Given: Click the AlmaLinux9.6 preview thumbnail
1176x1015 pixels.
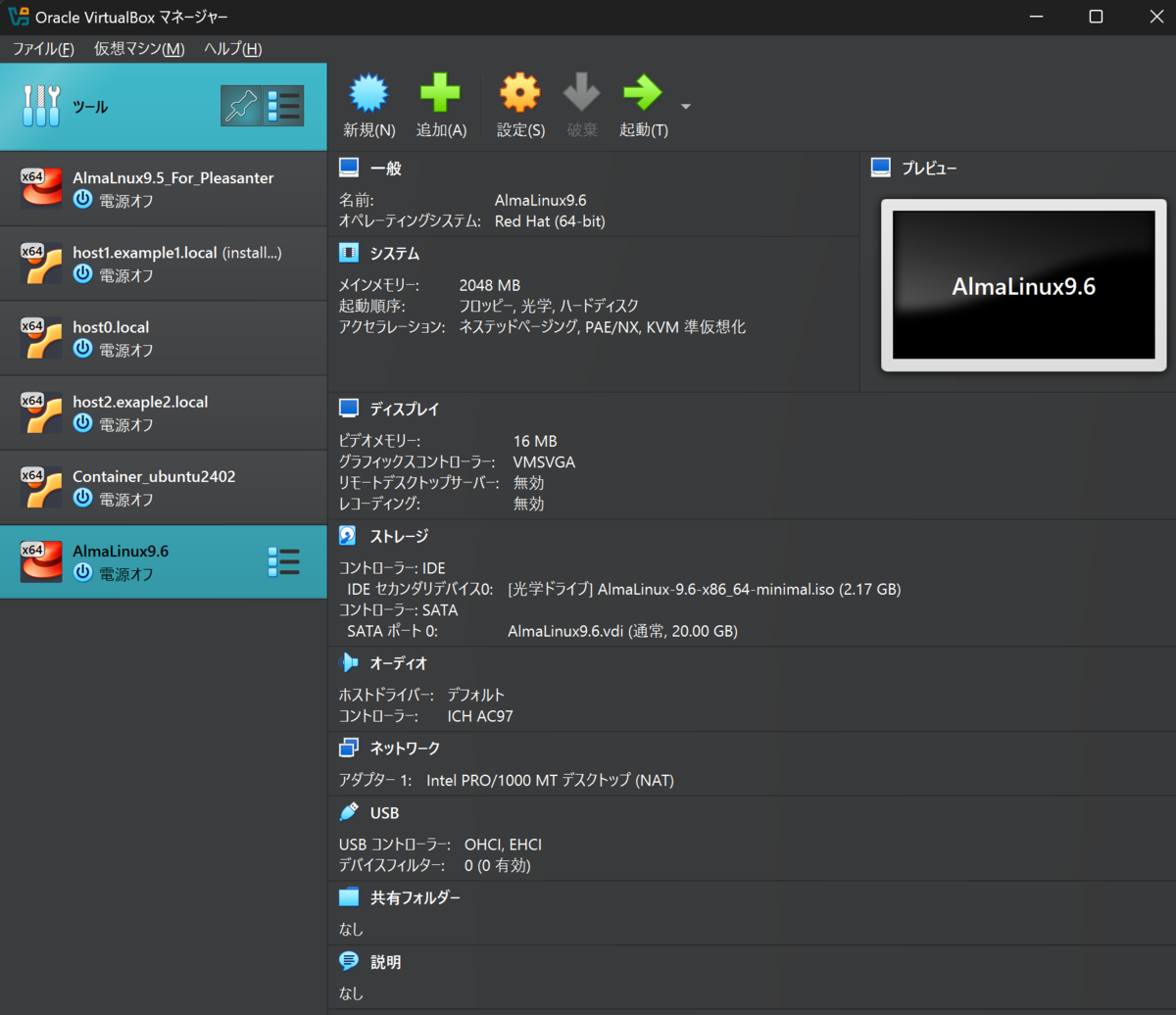Looking at the screenshot, I should point(1023,285).
